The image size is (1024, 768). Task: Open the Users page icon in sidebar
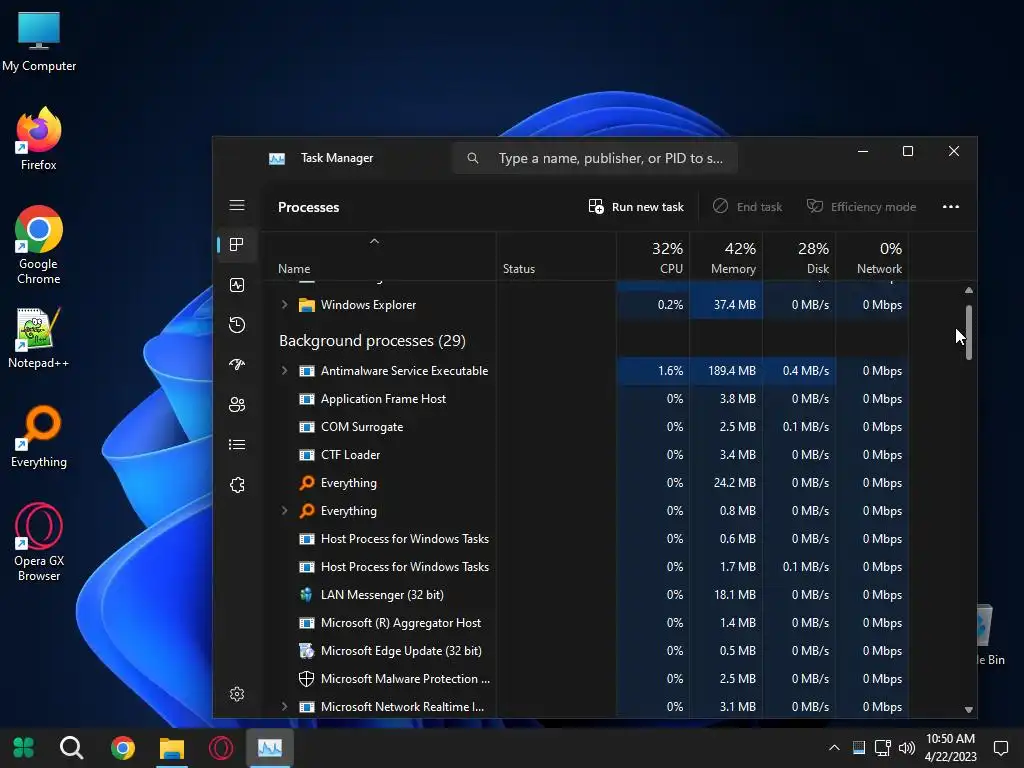tap(237, 405)
